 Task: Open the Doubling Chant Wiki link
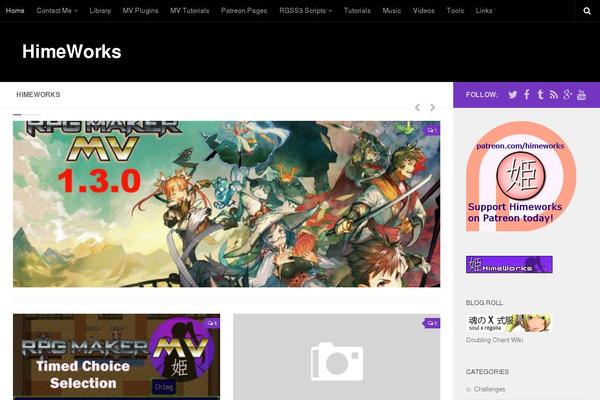494,340
